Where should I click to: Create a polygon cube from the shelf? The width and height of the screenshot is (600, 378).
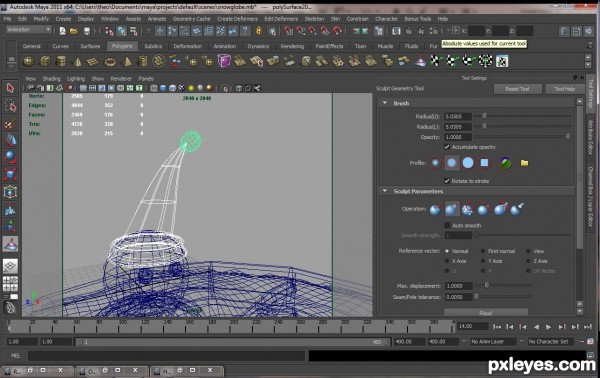point(45,61)
